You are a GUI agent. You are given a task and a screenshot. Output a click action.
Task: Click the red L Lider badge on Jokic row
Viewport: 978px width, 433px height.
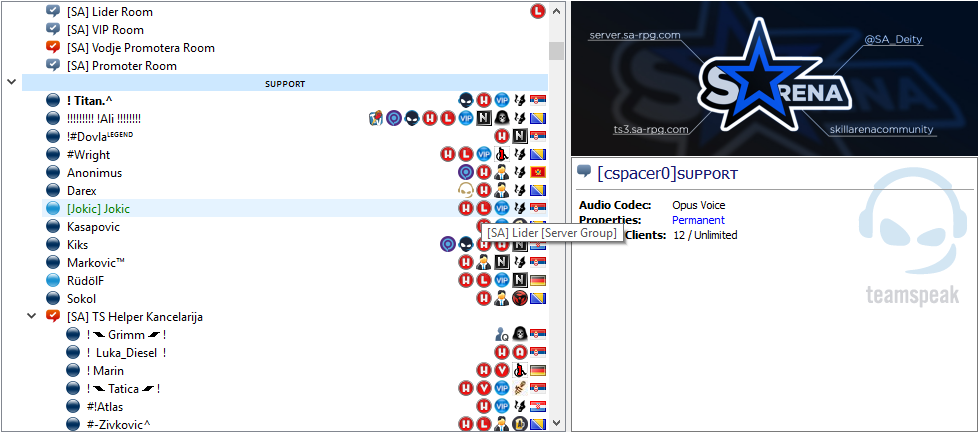click(484, 208)
